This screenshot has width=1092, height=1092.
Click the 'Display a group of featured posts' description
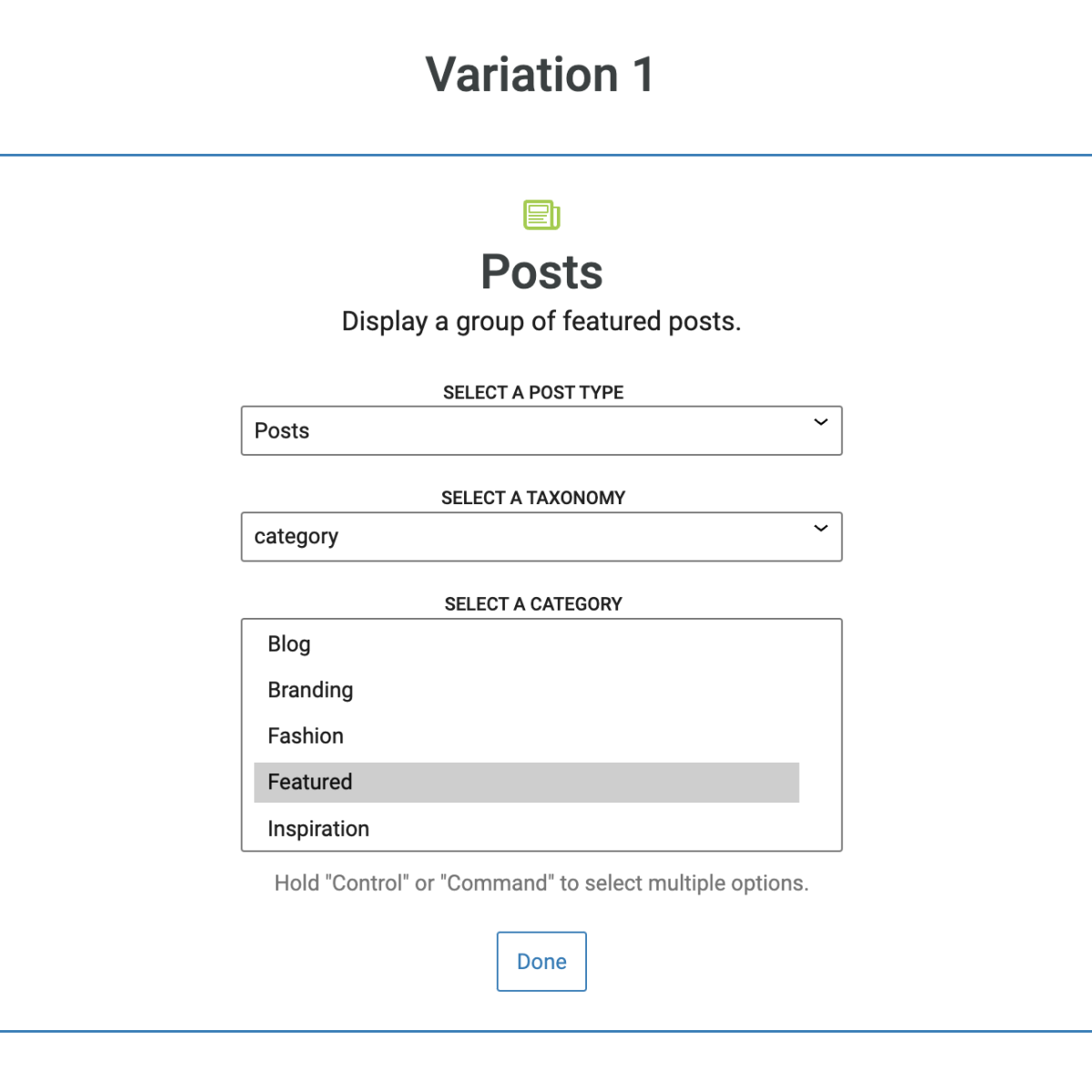pos(541,321)
